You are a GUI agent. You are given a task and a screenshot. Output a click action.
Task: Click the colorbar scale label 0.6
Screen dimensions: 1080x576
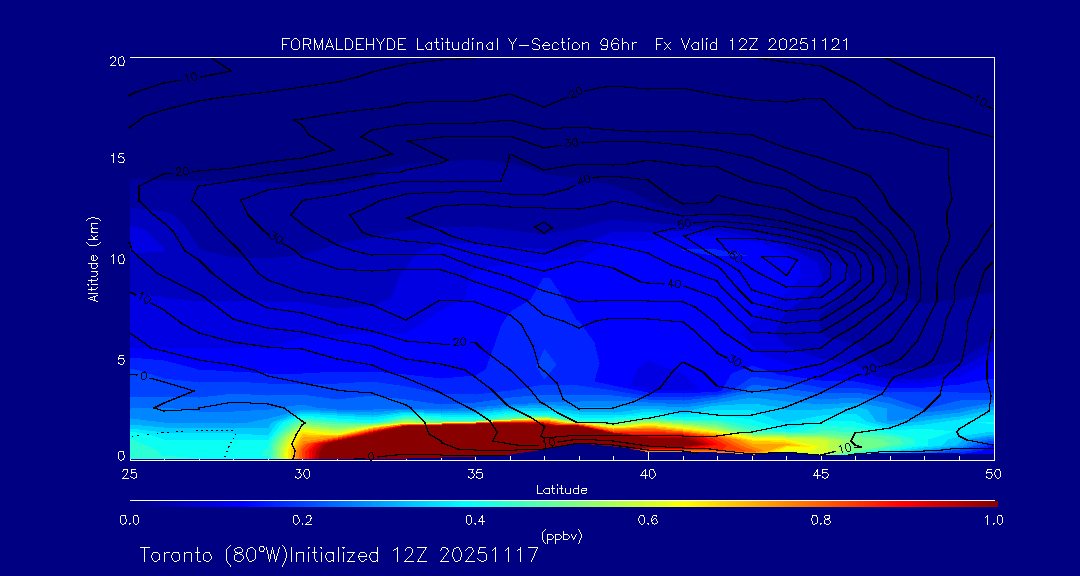coord(648,520)
